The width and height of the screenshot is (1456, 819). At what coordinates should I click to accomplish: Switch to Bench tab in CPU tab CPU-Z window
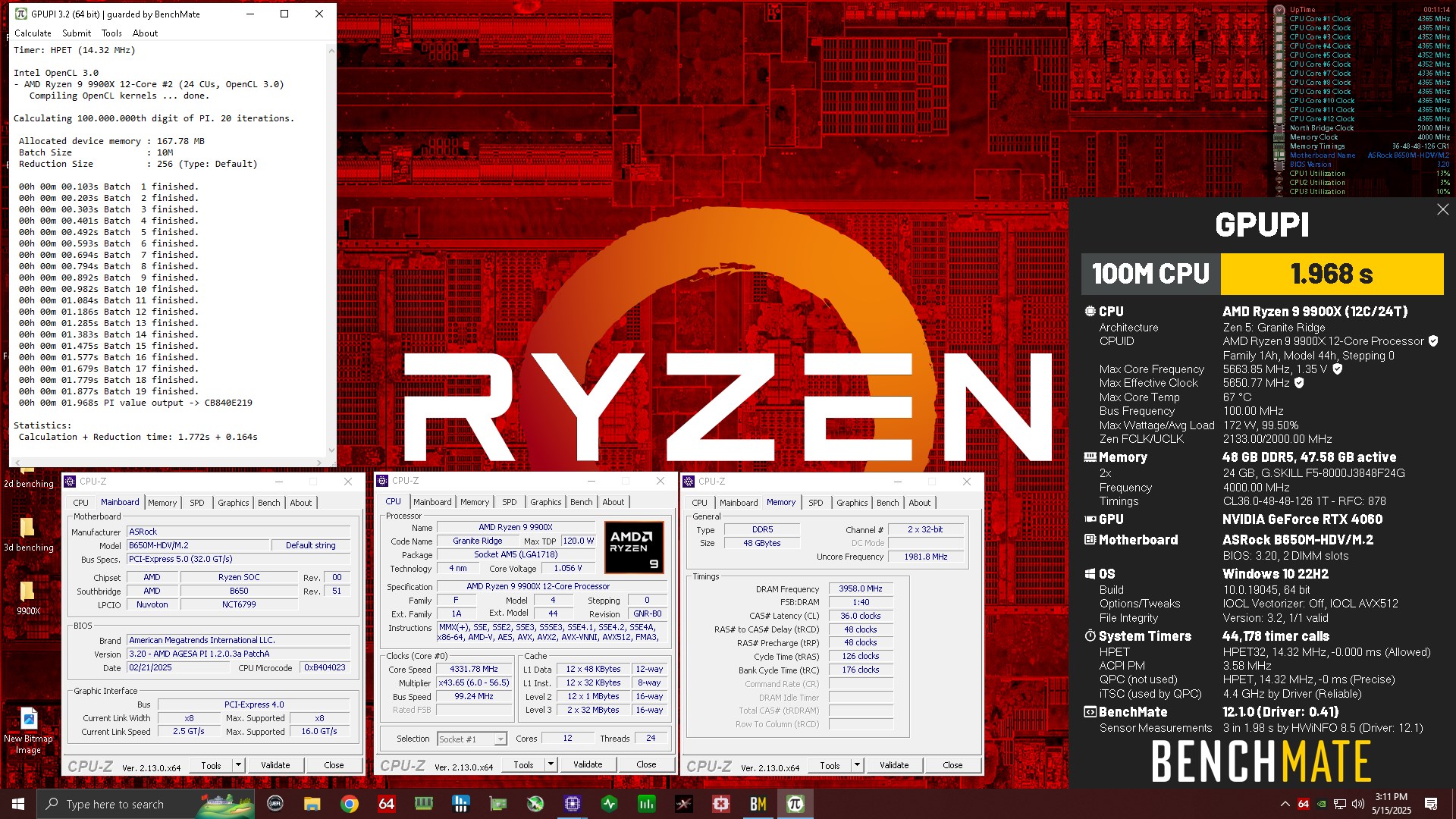[x=582, y=502]
